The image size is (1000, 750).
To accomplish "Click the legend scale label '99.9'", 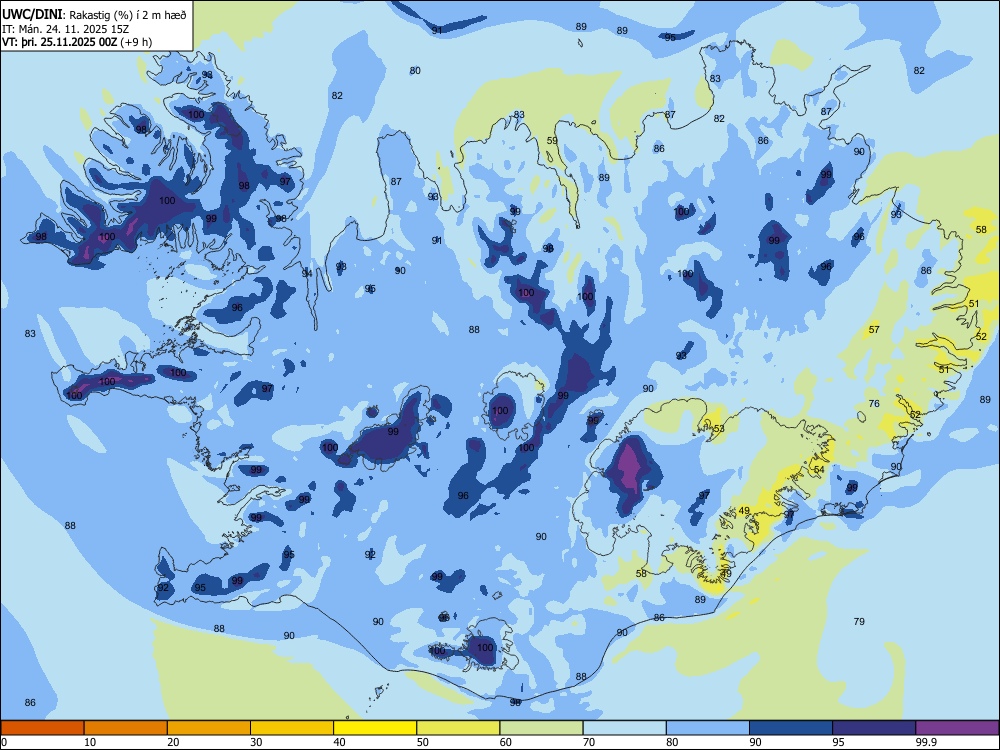I will click(x=926, y=742).
